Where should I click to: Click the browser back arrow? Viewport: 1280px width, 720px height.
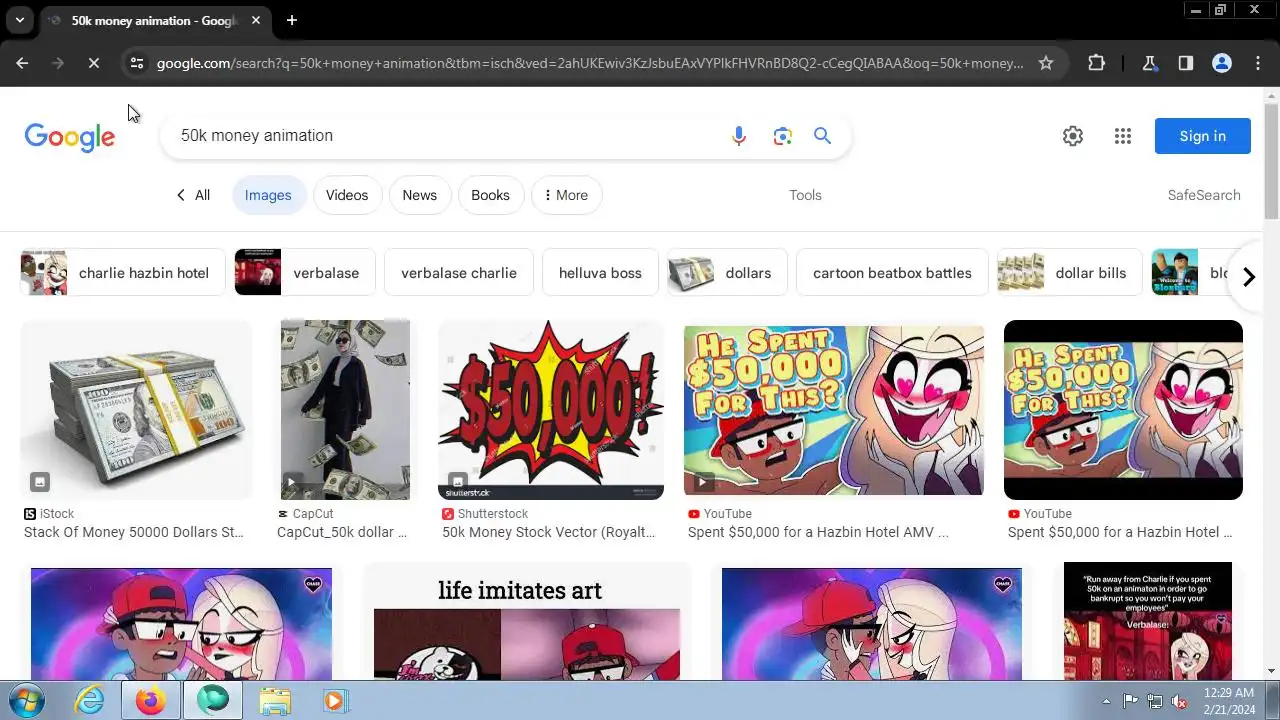(x=22, y=63)
